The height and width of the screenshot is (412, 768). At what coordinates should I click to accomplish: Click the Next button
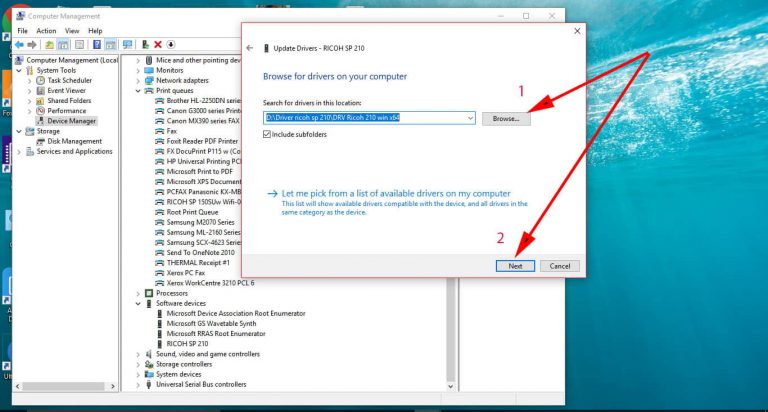515,266
